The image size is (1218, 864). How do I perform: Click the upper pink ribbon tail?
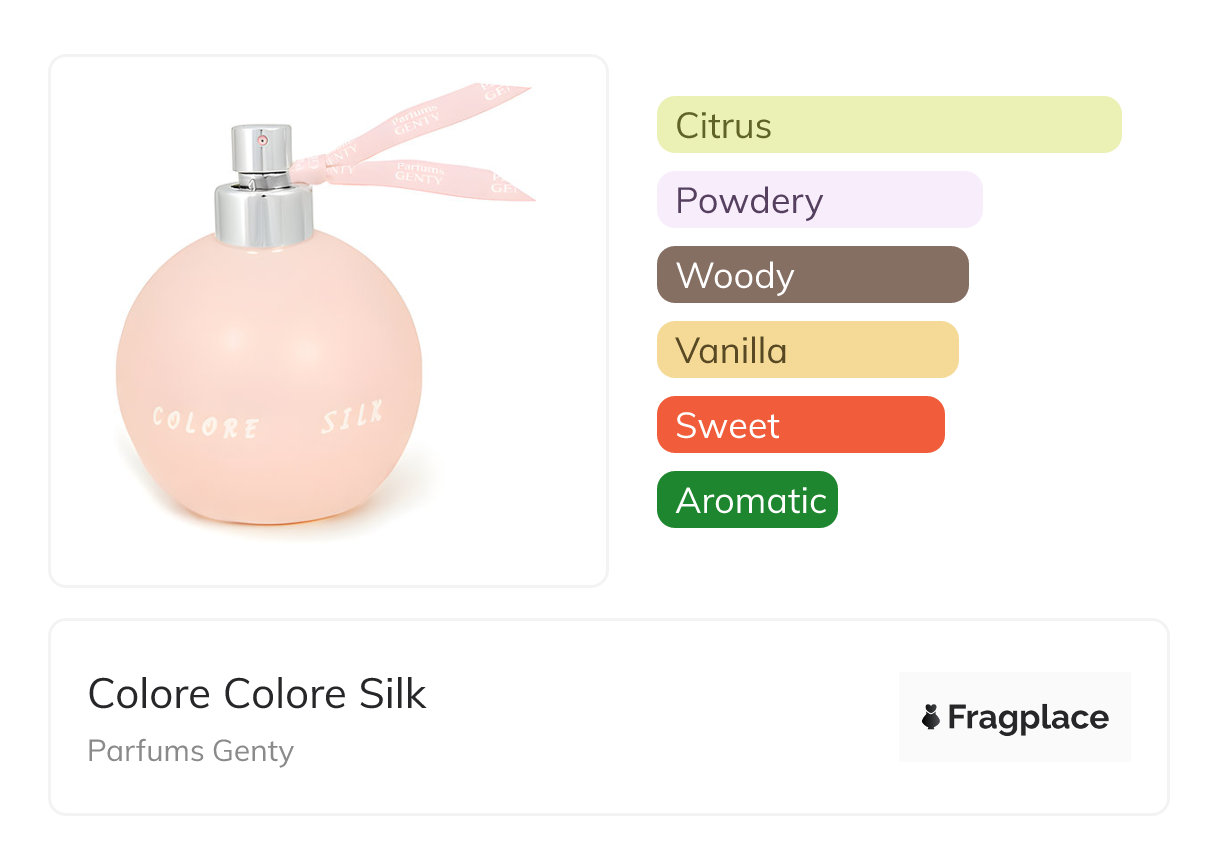[430, 117]
